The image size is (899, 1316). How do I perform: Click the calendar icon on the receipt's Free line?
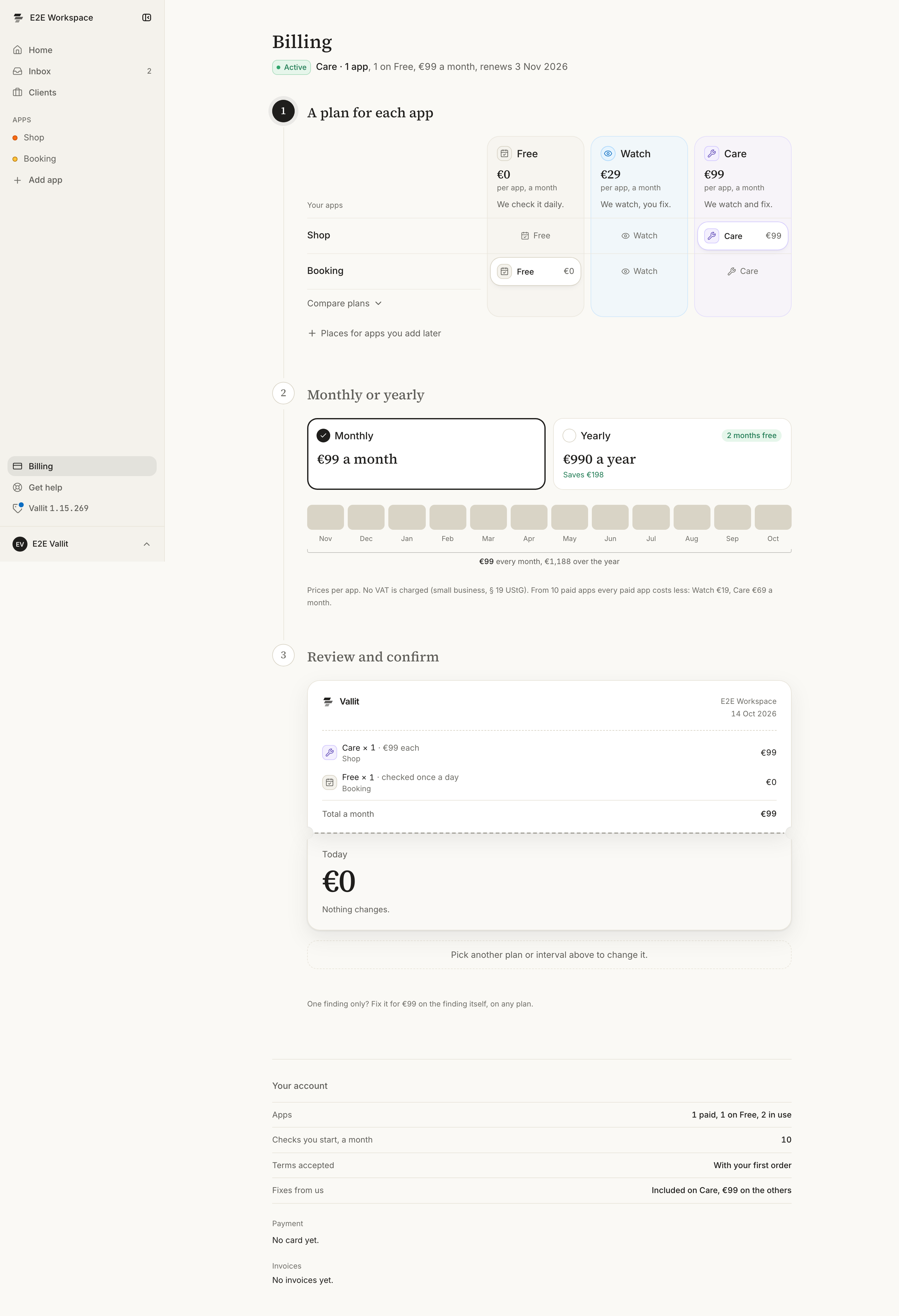pos(330,782)
